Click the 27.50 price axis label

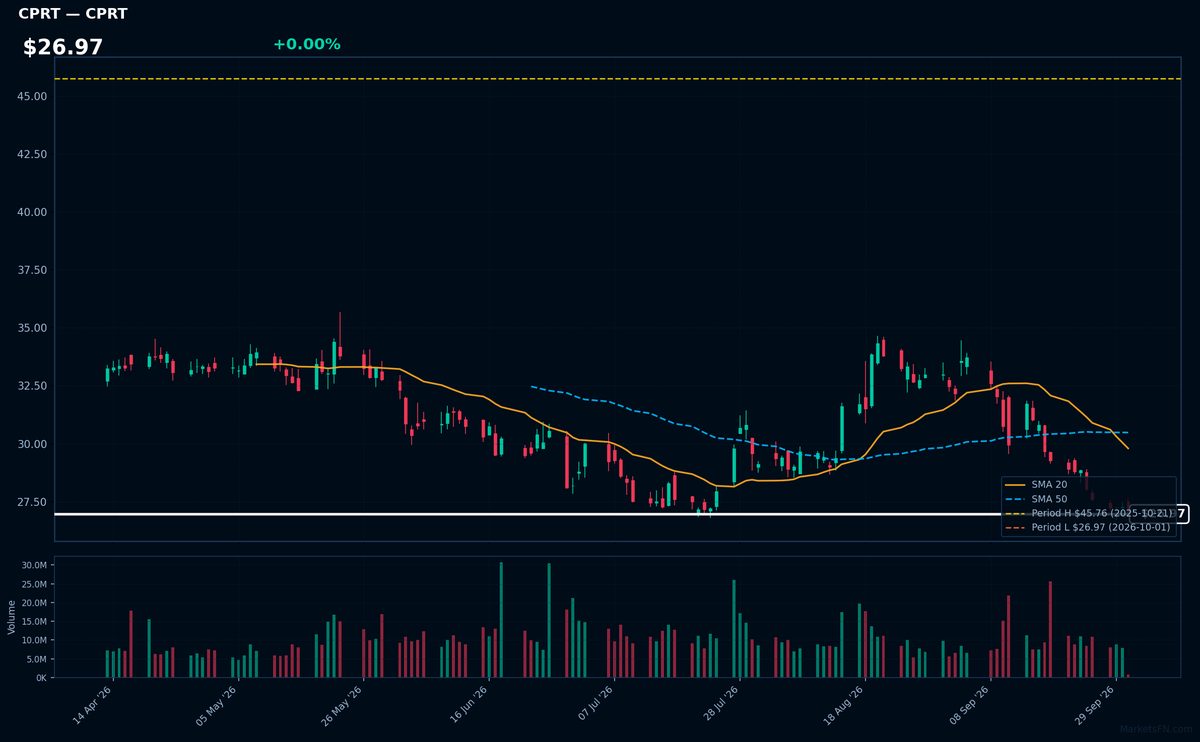(33, 502)
